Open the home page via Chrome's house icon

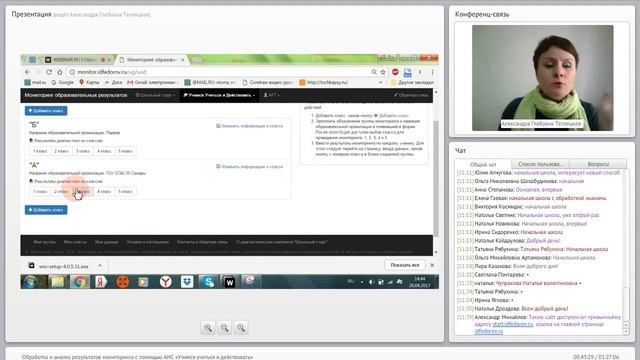coord(60,72)
